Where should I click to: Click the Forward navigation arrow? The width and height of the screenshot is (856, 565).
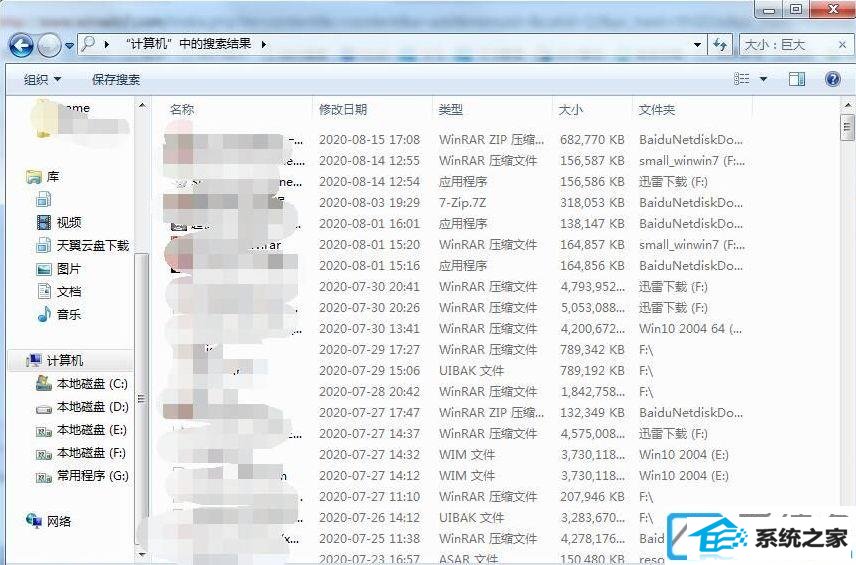[50, 45]
